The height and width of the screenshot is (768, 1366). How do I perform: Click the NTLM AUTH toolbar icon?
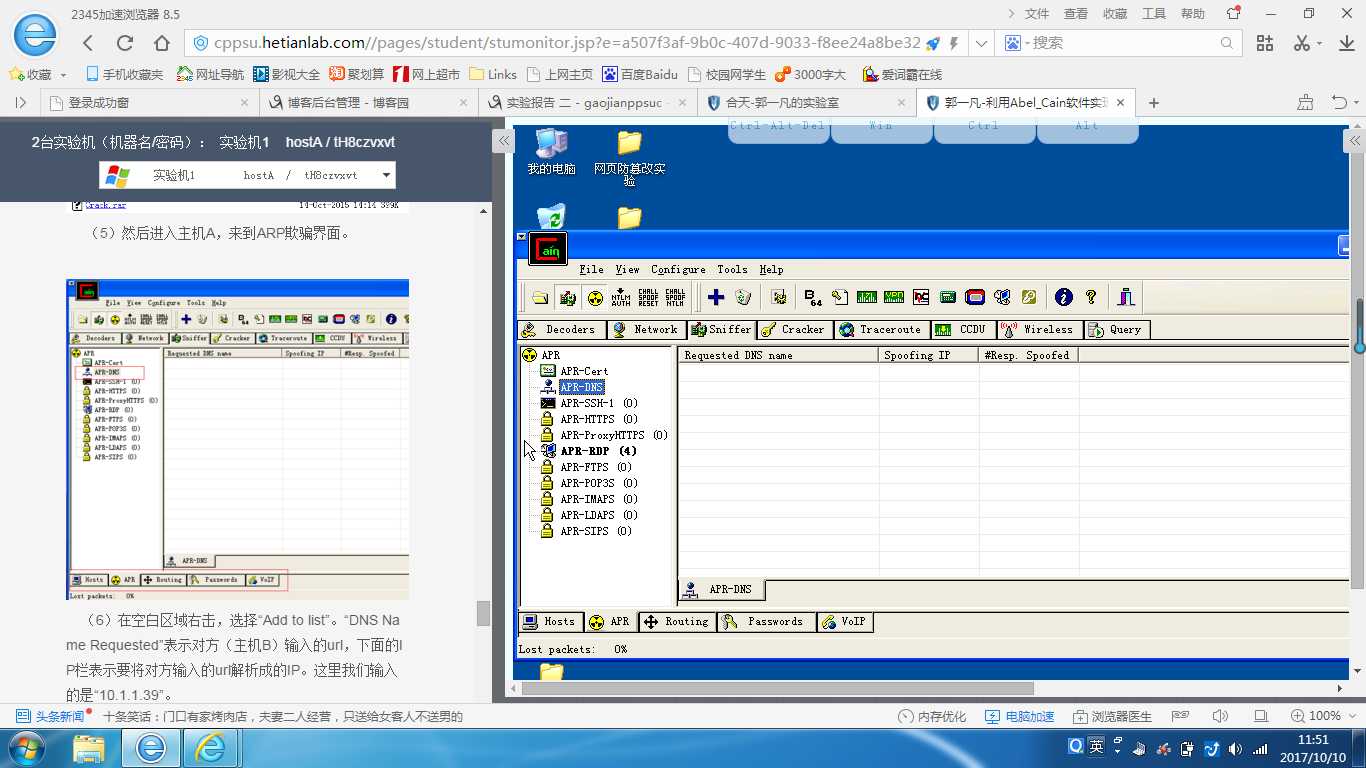pos(621,297)
